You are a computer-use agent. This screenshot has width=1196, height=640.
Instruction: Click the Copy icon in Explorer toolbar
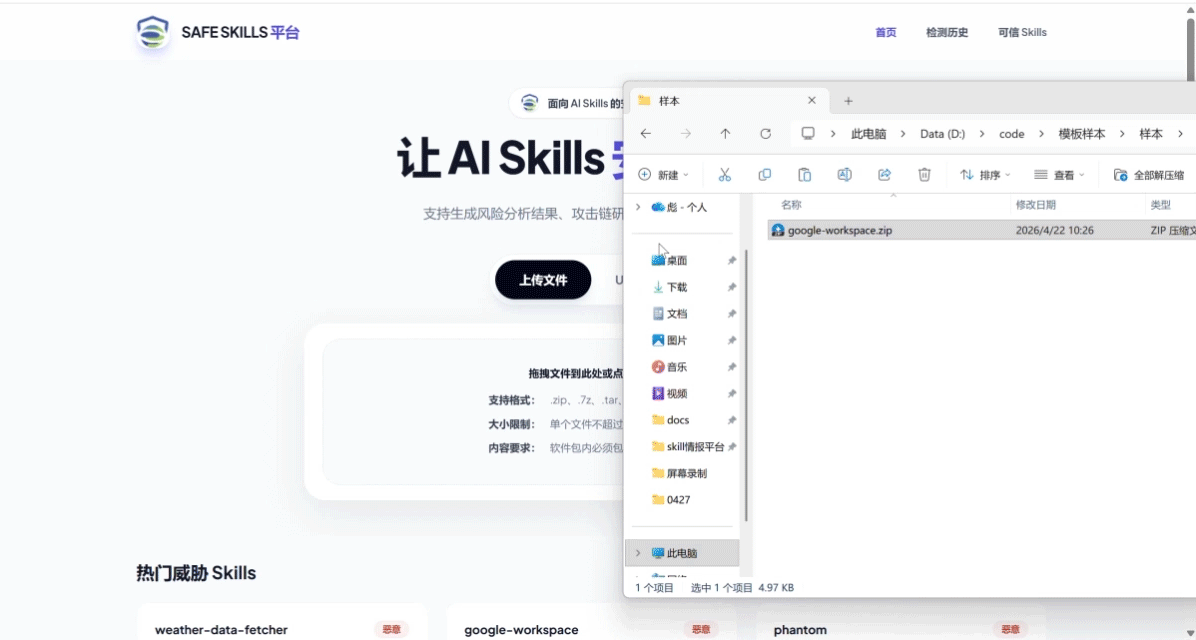pos(765,175)
